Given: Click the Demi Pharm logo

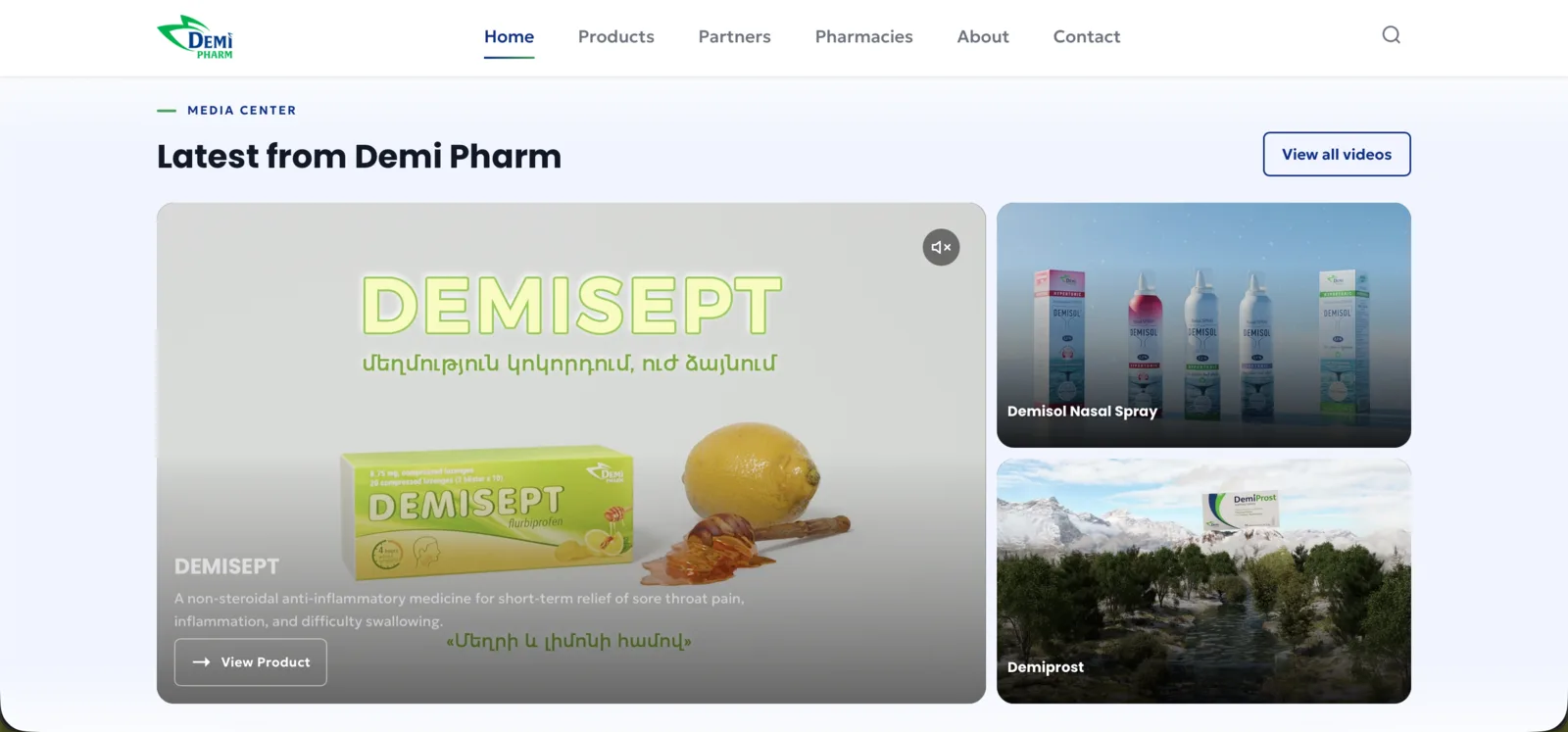Looking at the screenshot, I should [195, 37].
